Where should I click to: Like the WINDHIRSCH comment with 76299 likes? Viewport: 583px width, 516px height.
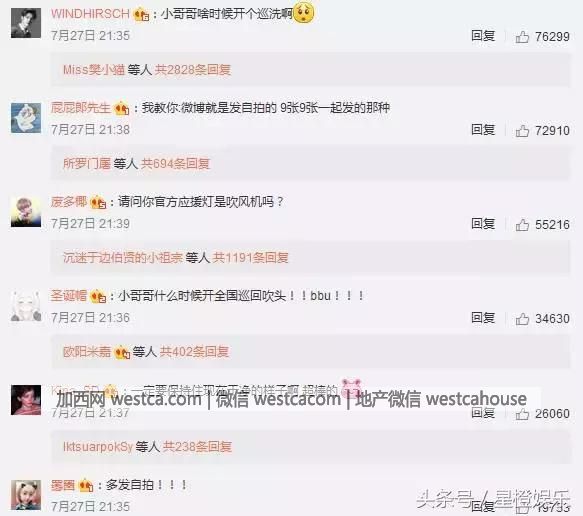click(522, 37)
